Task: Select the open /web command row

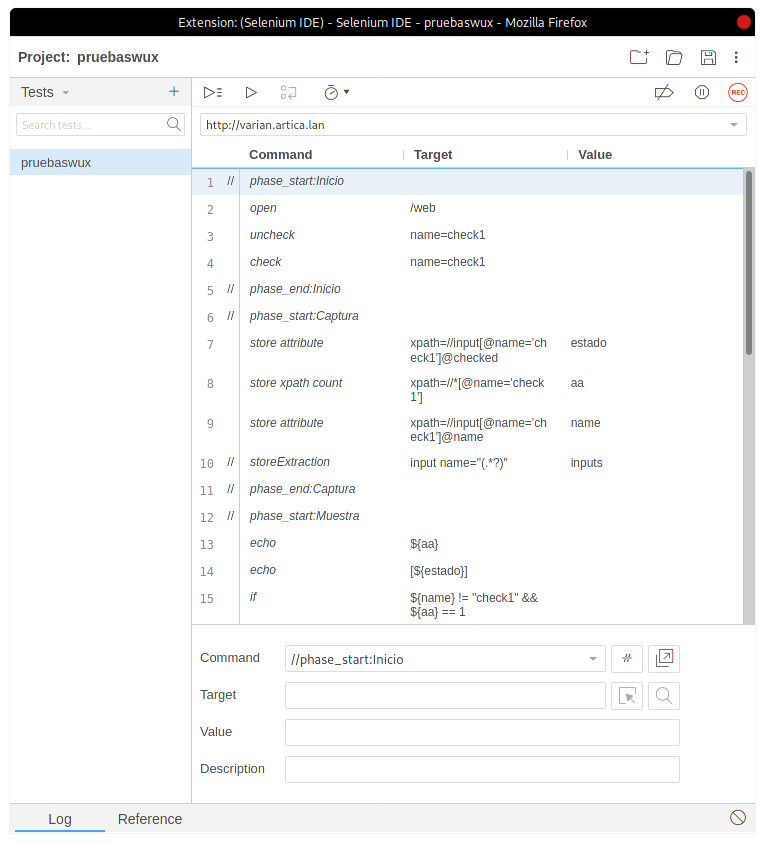Action: [467, 209]
